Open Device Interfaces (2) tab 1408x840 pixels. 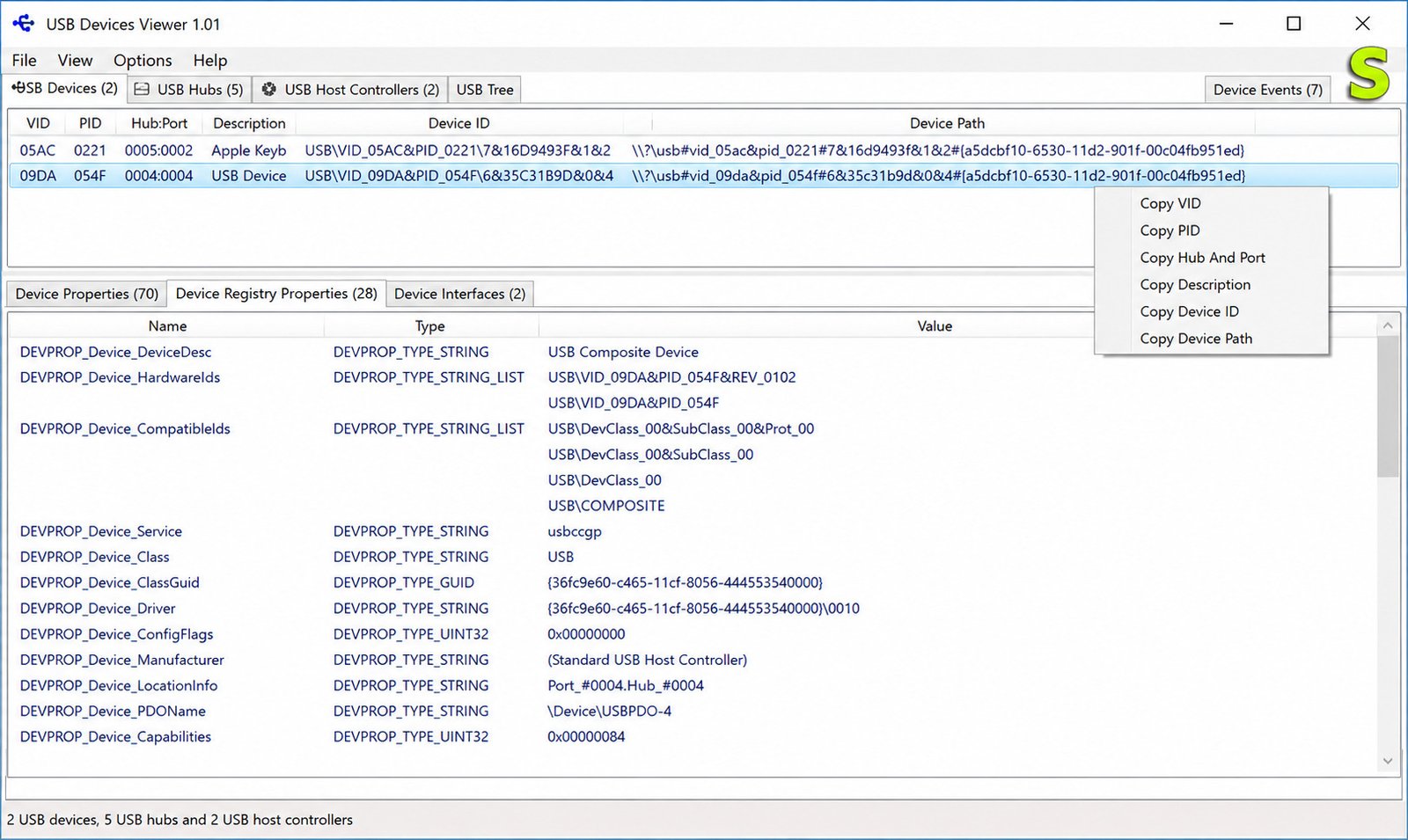click(459, 294)
